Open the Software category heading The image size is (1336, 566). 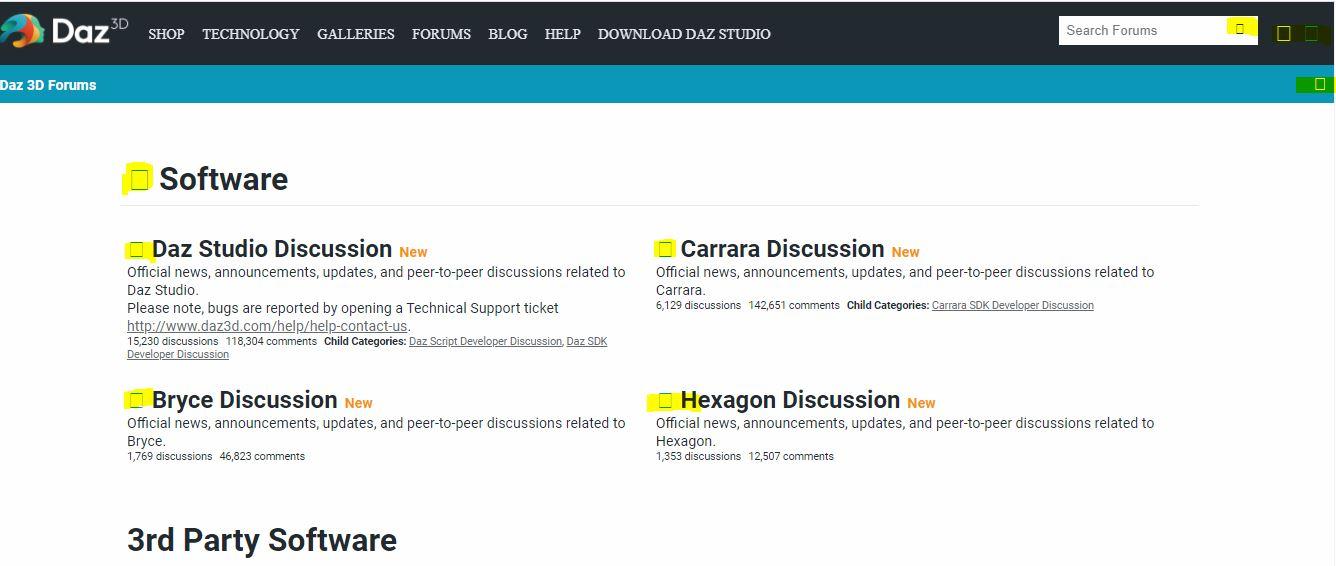(x=223, y=179)
